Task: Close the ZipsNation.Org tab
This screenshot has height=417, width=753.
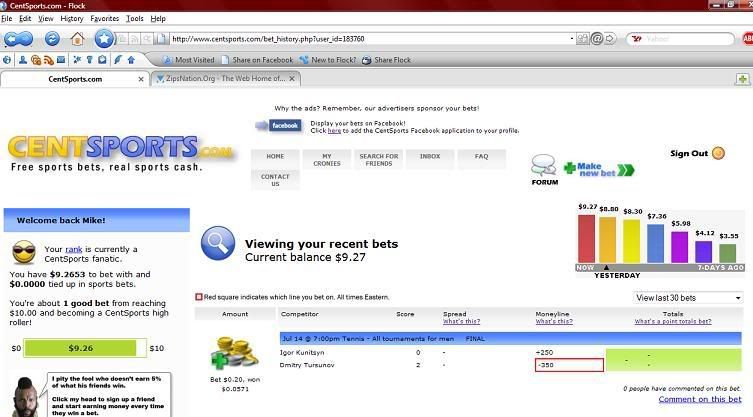Action: click(292, 79)
